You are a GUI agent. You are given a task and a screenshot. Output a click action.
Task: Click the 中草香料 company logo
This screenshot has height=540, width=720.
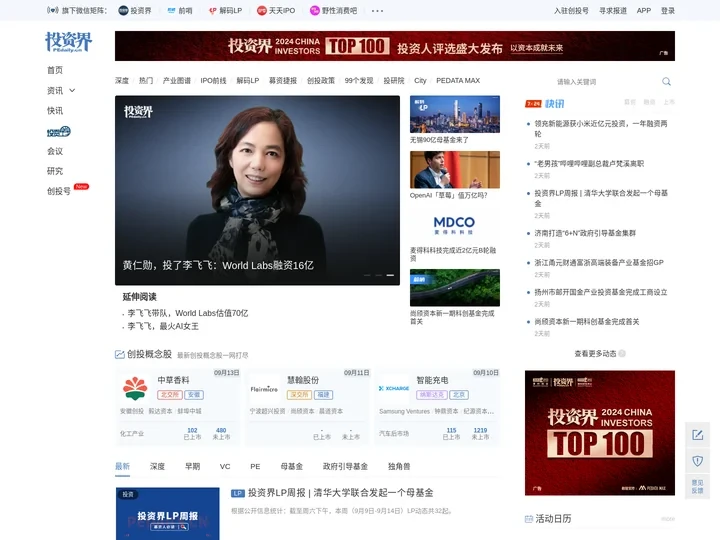coord(135,388)
